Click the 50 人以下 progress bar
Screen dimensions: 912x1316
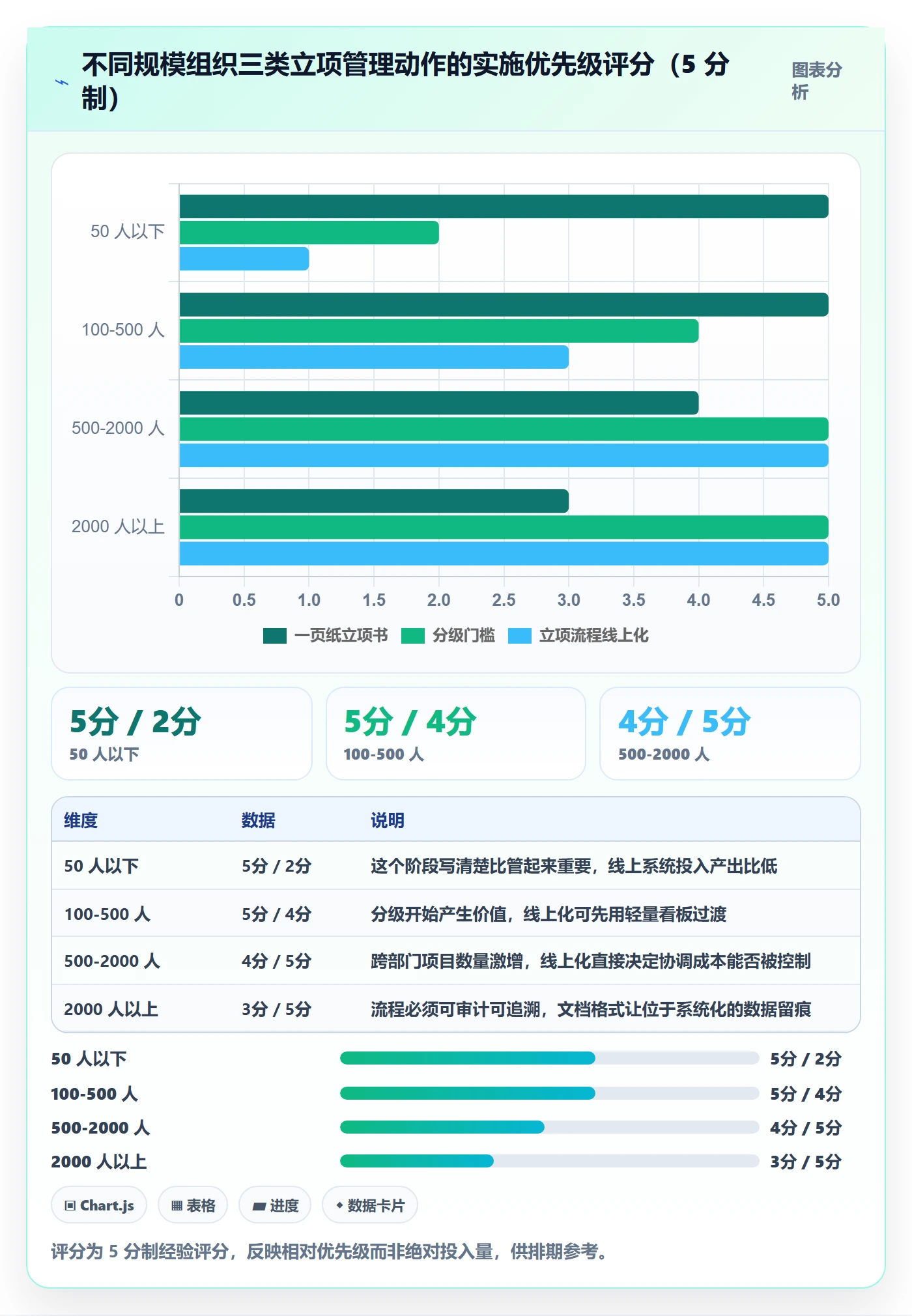click(549, 1058)
